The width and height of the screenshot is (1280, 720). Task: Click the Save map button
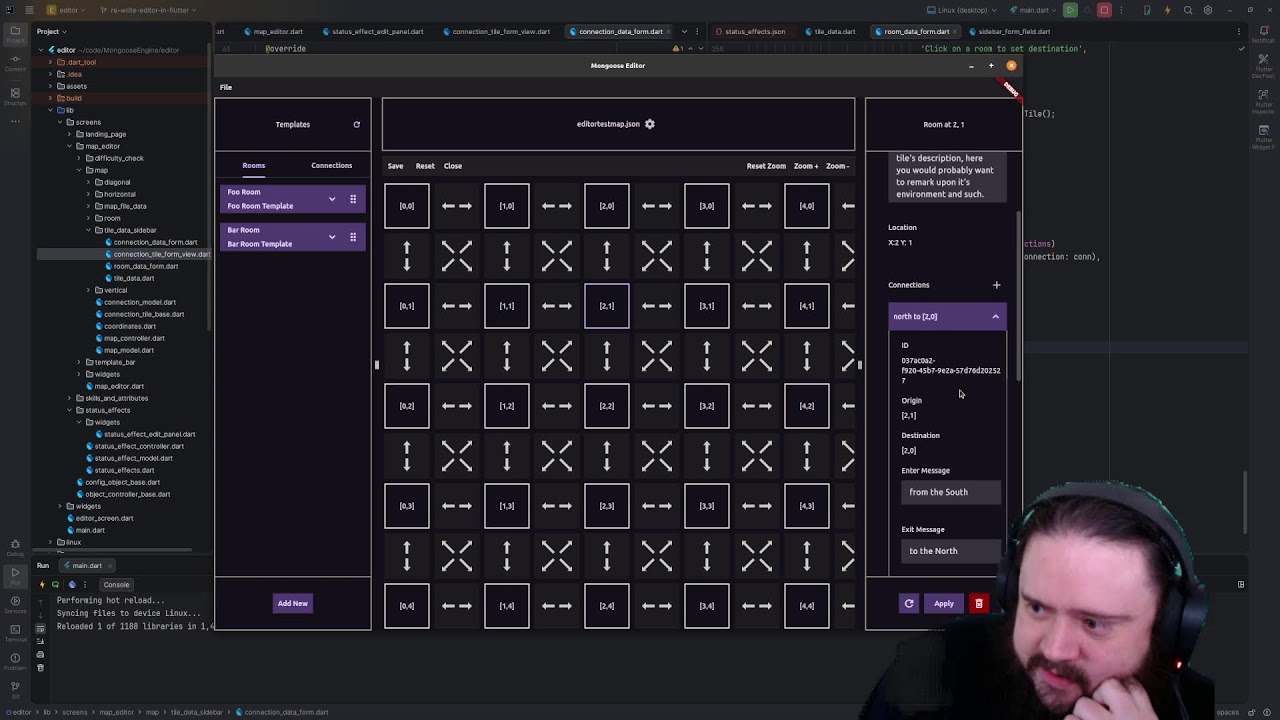coord(396,166)
